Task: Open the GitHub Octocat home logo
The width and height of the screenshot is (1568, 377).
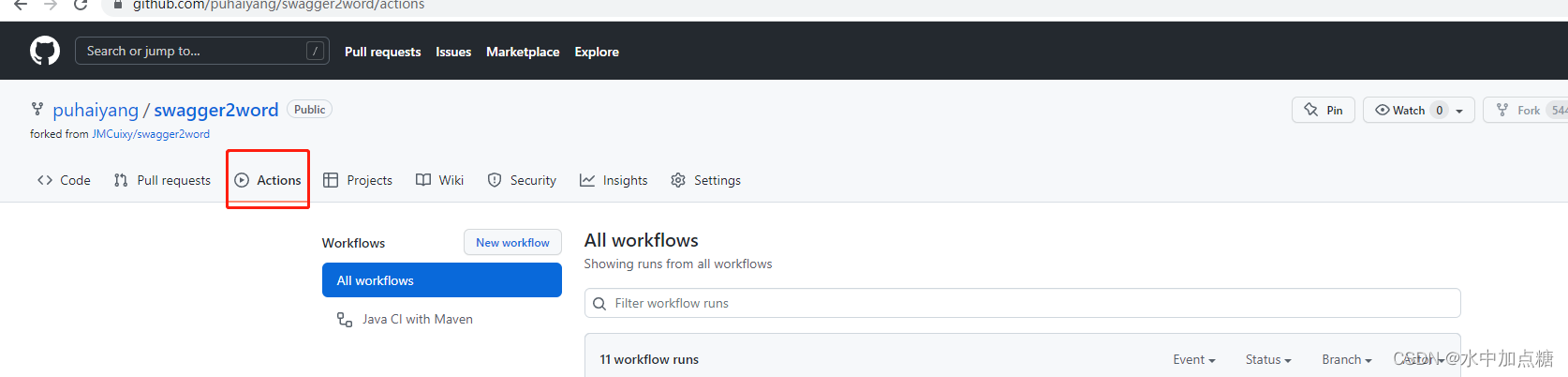Action: coord(45,51)
